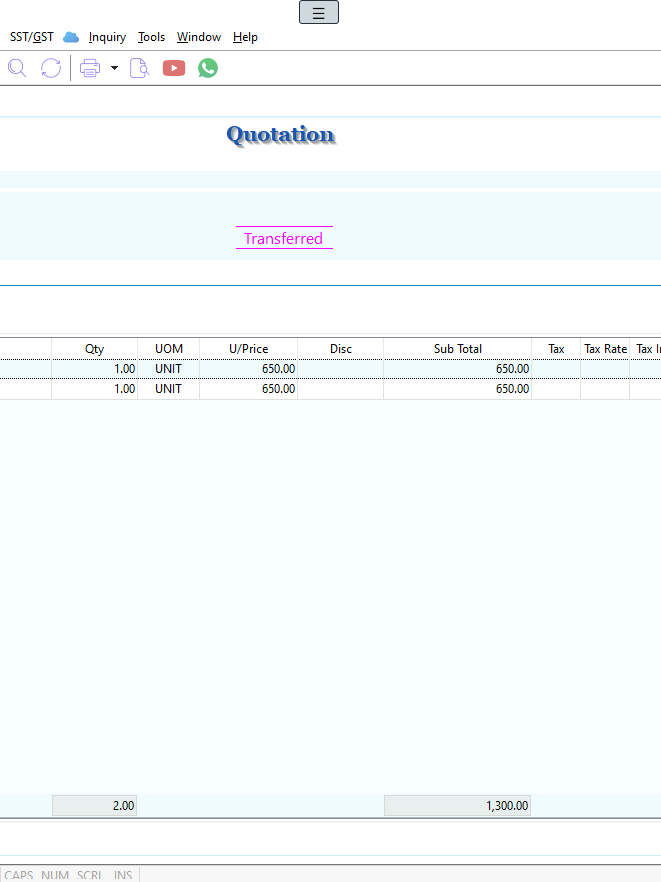The width and height of the screenshot is (661, 882).
Task: Click the printer icon
Action: (x=90, y=68)
